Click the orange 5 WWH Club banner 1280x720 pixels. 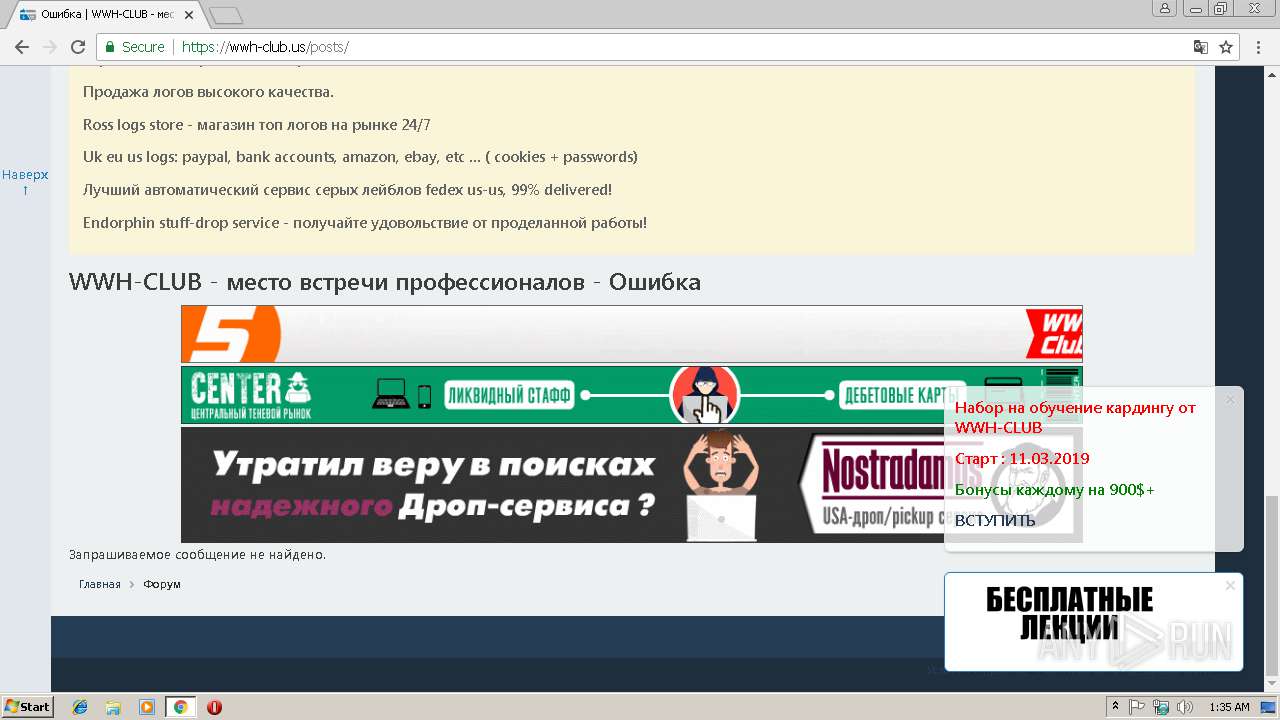[631, 334]
